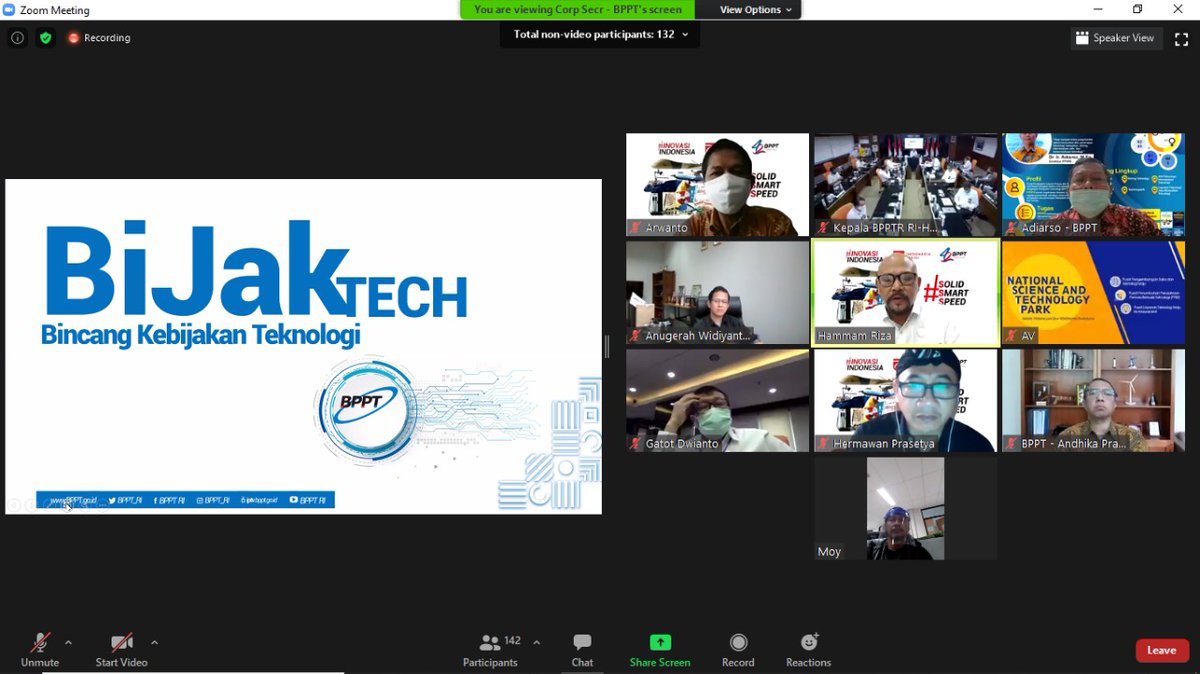Click the muted mic icon on AV tile
This screenshot has height=674, width=1200.
click(1011, 336)
